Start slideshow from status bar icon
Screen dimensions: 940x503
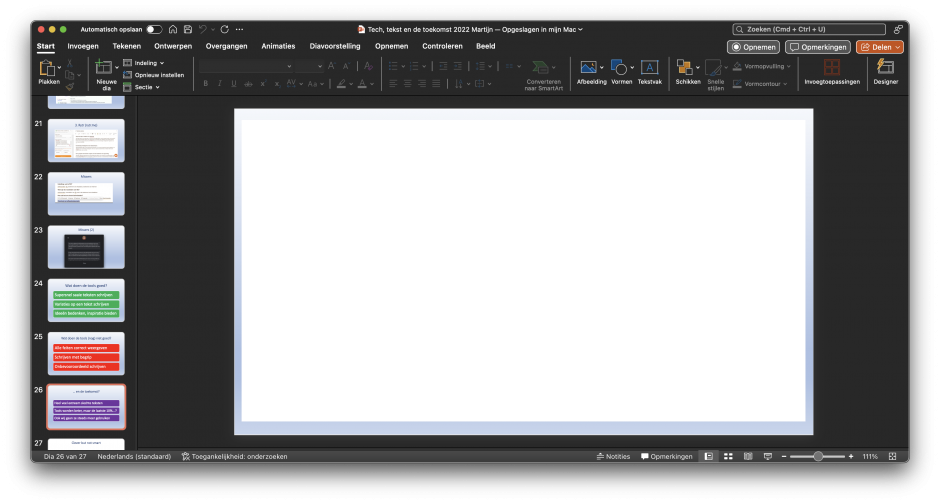(768, 456)
